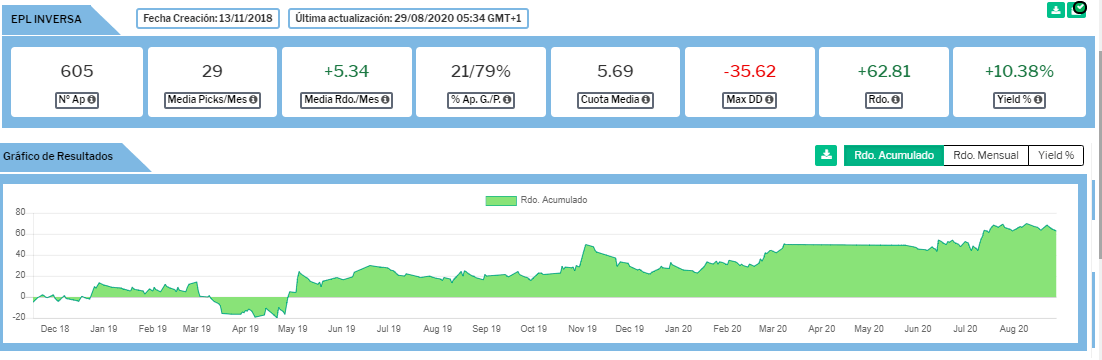Download the results chart with green button
Screen dimensions: 1102x360
[x=827, y=155]
